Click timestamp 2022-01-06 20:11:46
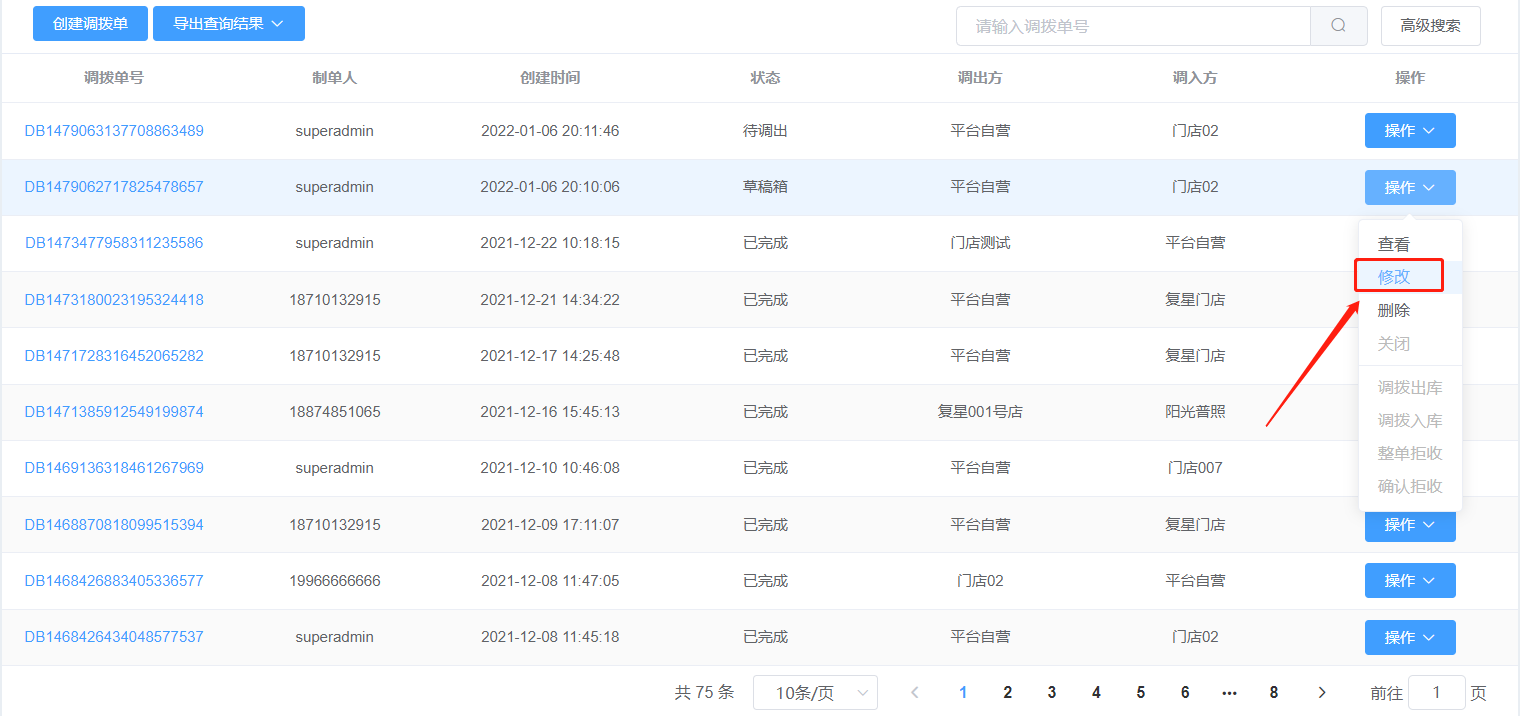 [x=550, y=131]
